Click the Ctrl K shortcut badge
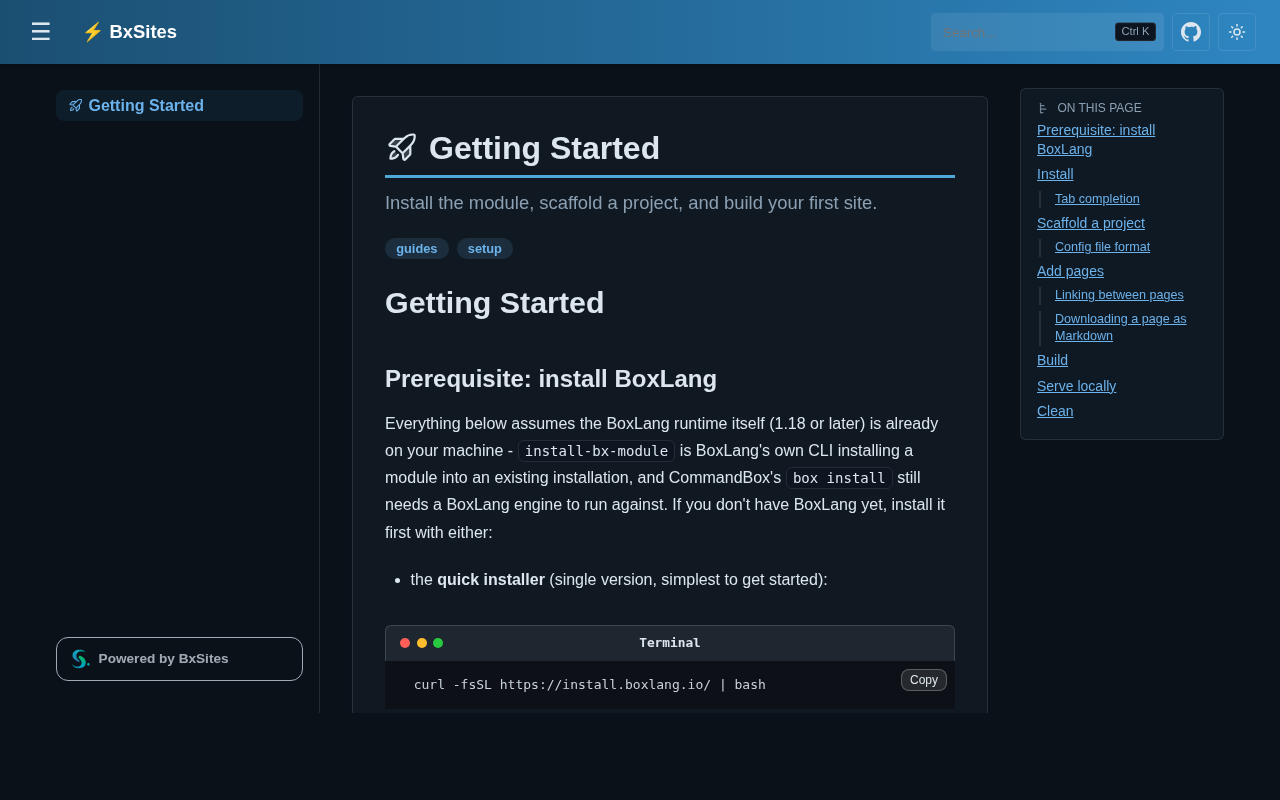Image resolution: width=1280 pixels, height=800 pixels. [x=1135, y=32]
